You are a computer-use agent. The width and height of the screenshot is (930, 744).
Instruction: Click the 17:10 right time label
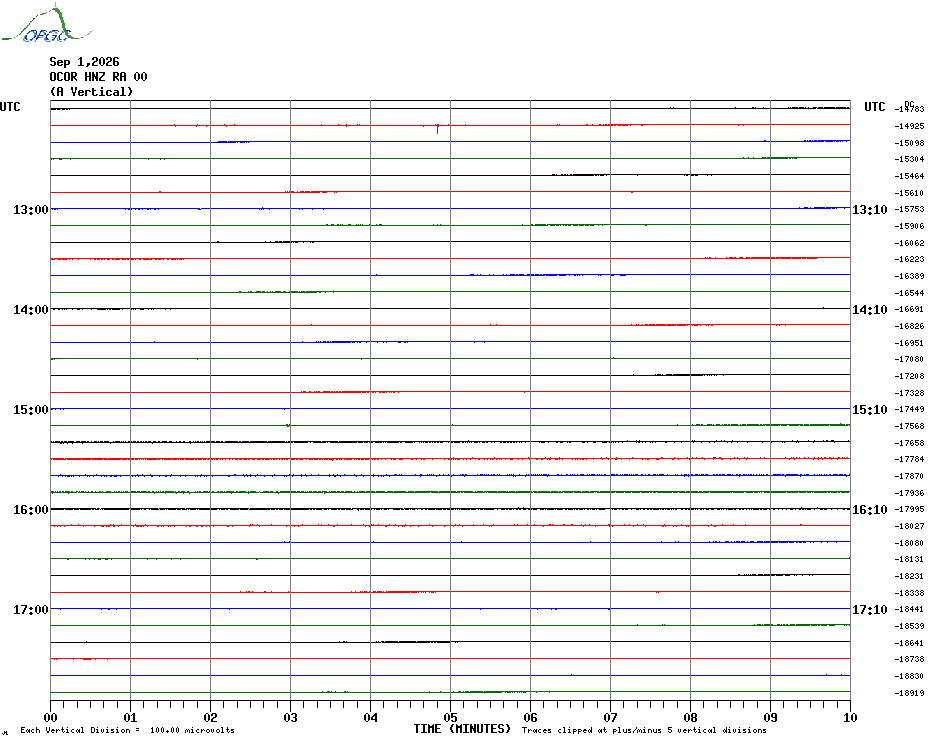click(x=870, y=610)
